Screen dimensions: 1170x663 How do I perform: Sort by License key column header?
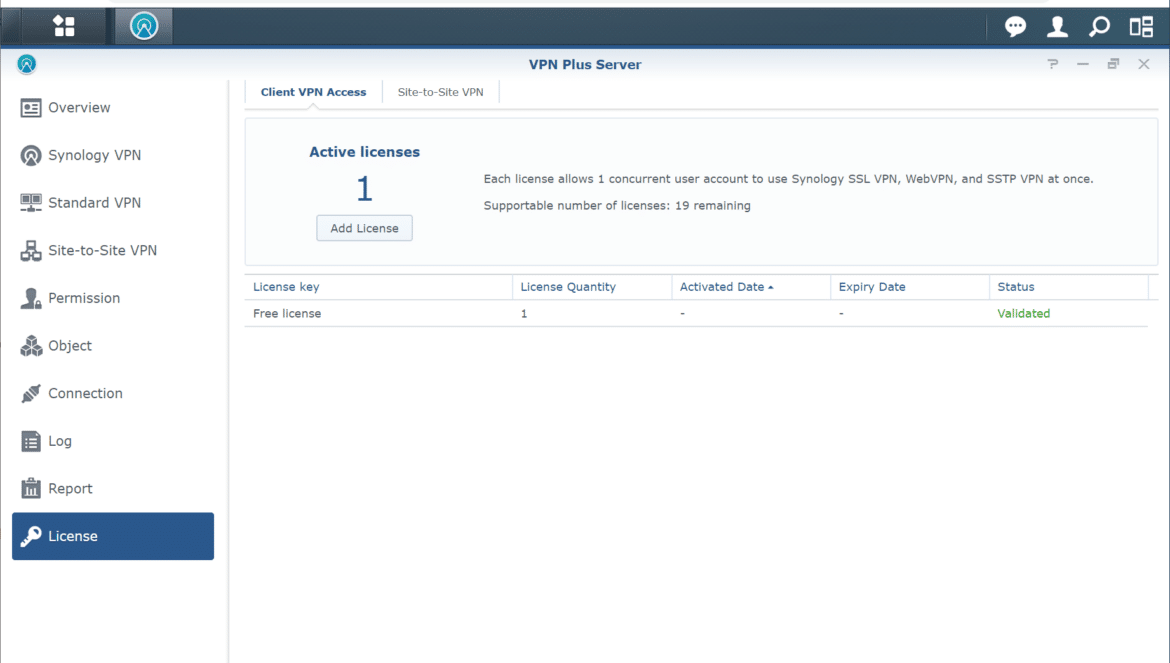[x=378, y=287]
